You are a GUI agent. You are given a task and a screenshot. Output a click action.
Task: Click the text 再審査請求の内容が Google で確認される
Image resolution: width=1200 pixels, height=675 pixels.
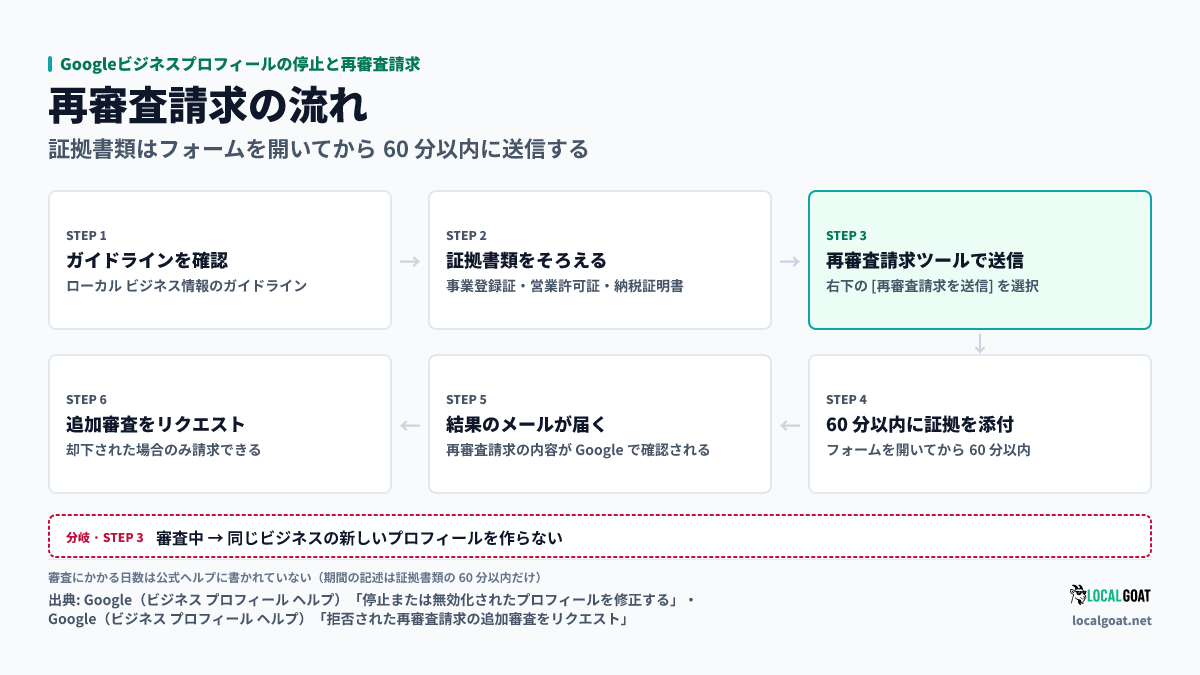[x=578, y=450]
